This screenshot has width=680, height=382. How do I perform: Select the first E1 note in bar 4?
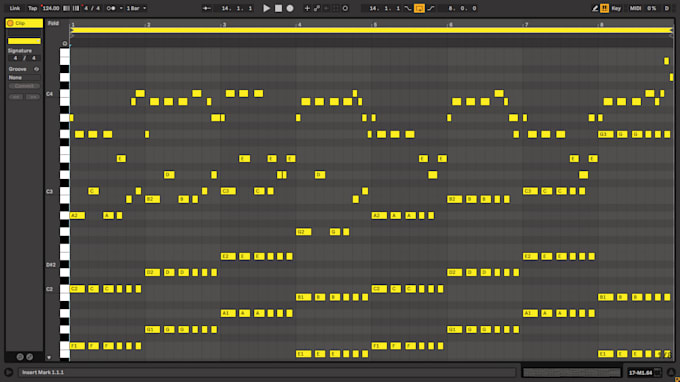click(x=304, y=354)
